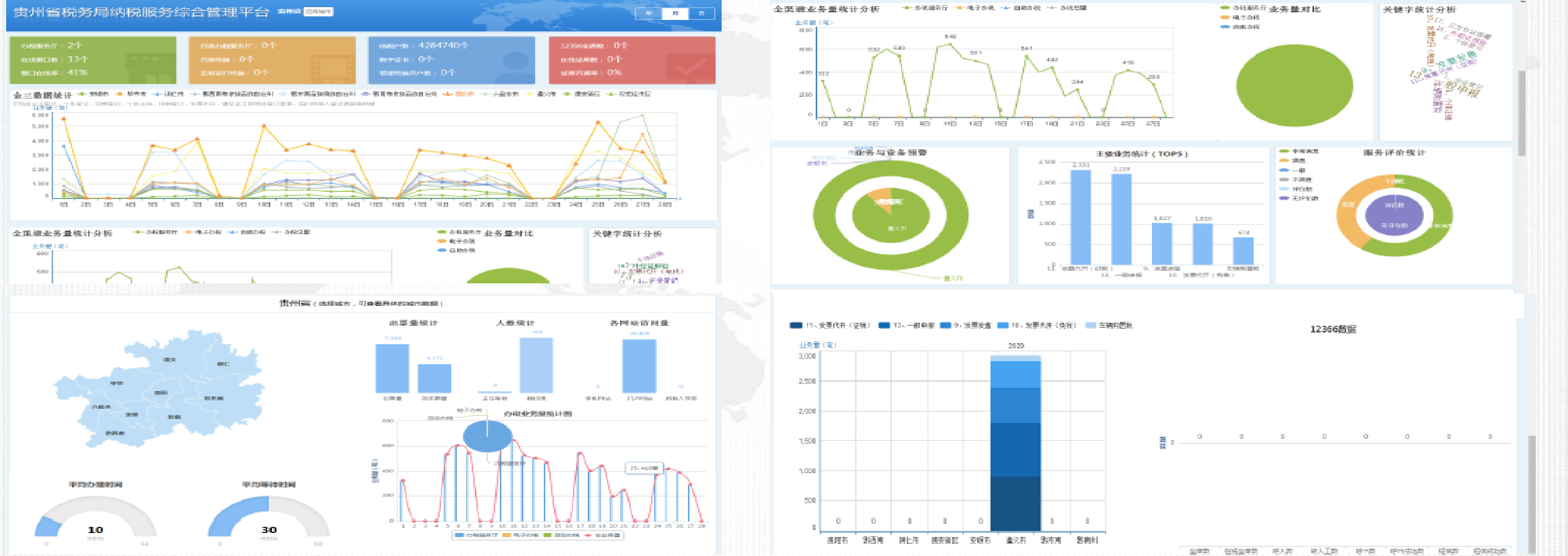Toggle 六盘水市 series in 金三数据统计 legend
The width and height of the screenshot is (1568, 556).
click(499, 94)
